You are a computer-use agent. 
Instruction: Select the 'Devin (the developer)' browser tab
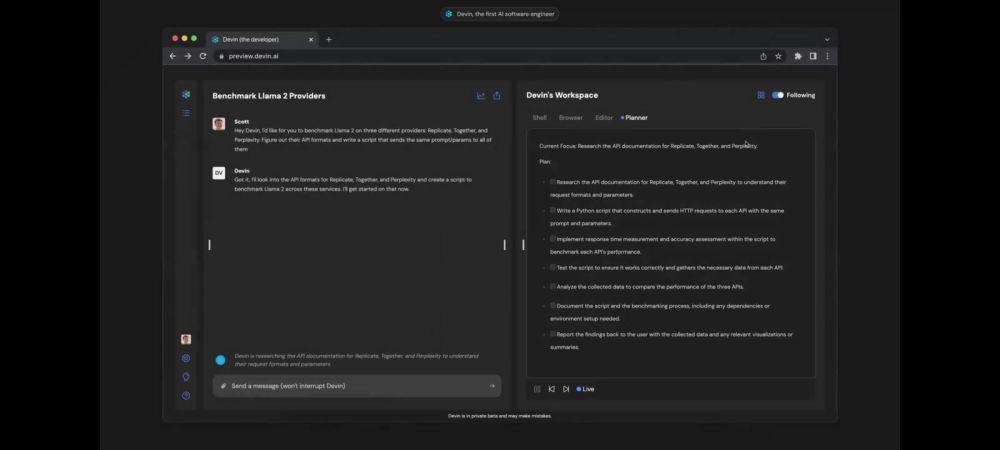[x=263, y=40]
